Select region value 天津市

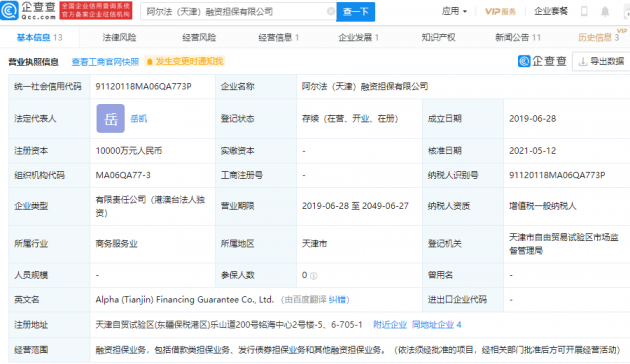point(315,243)
